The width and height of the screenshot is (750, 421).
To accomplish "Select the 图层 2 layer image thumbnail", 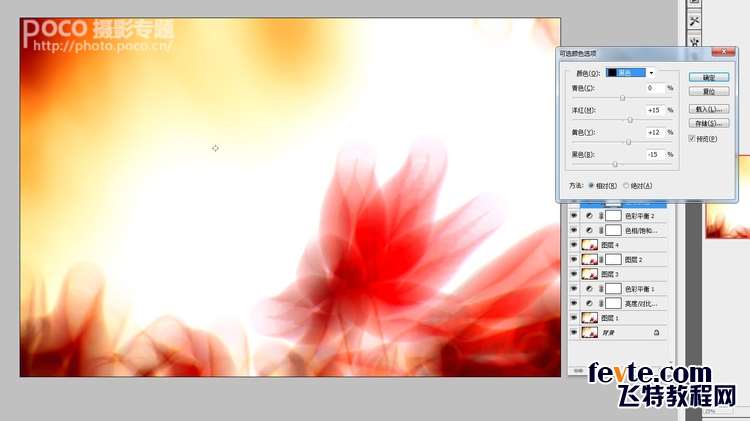I will pos(589,260).
